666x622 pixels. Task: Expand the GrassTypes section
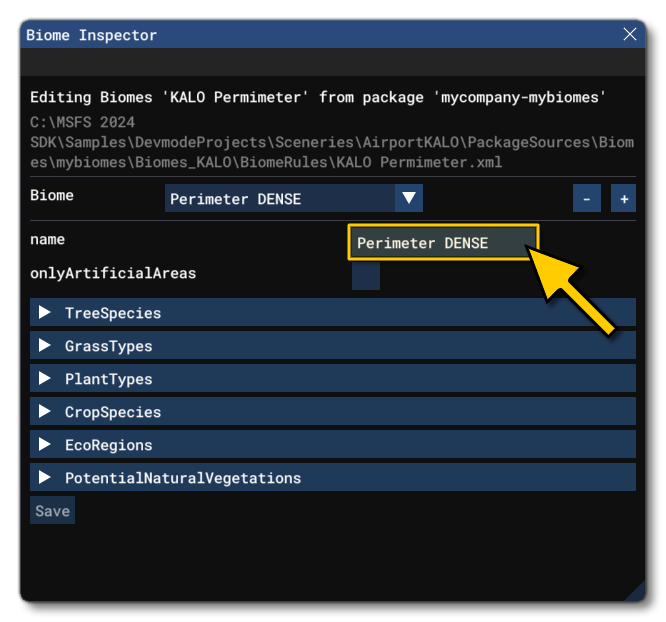(x=108, y=346)
